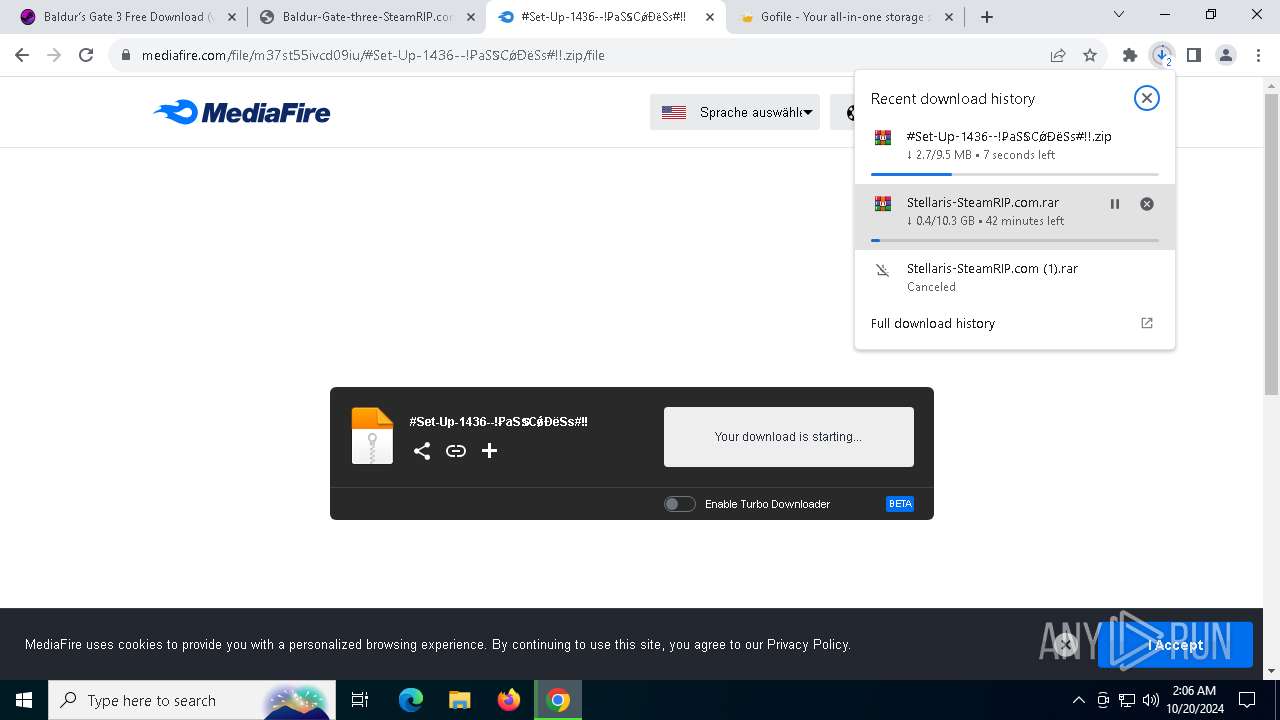Open the Extensions puzzle icon

point(1130,56)
